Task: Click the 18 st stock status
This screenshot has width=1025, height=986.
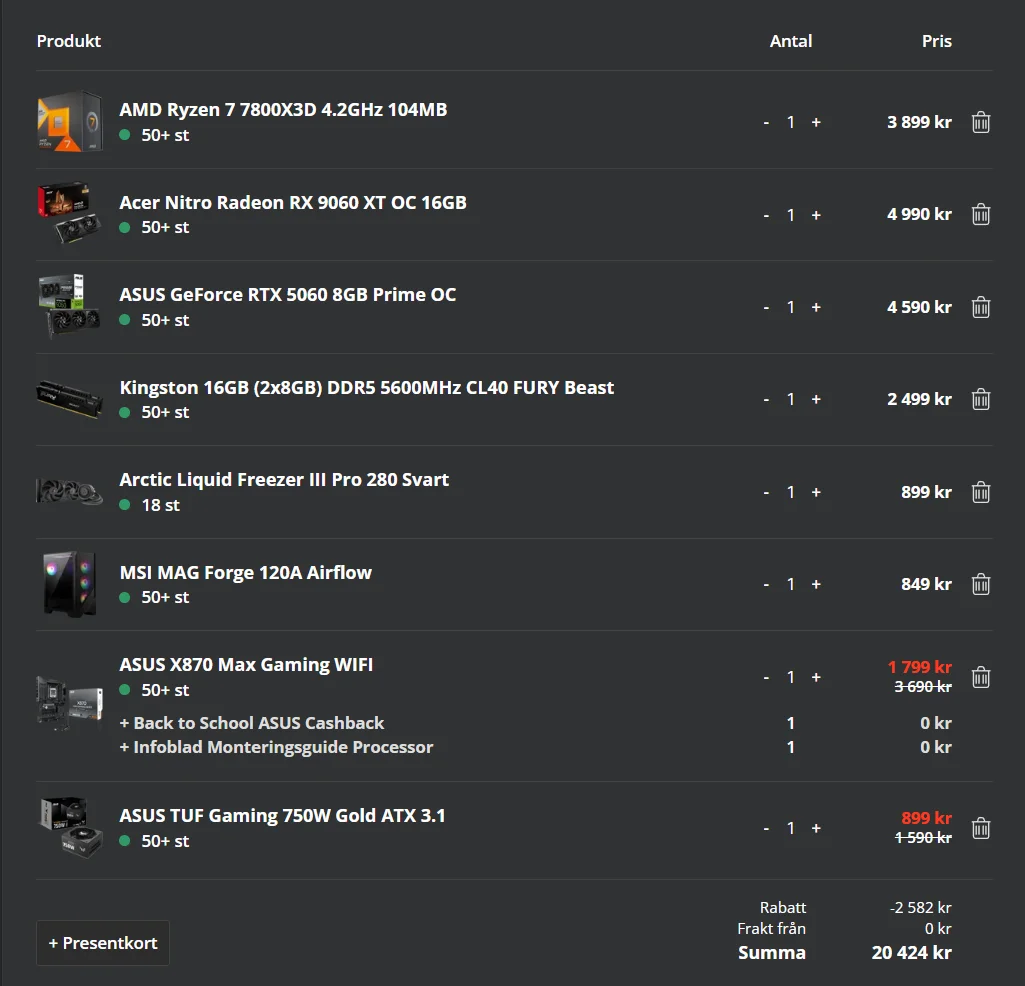Action: [x=160, y=505]
